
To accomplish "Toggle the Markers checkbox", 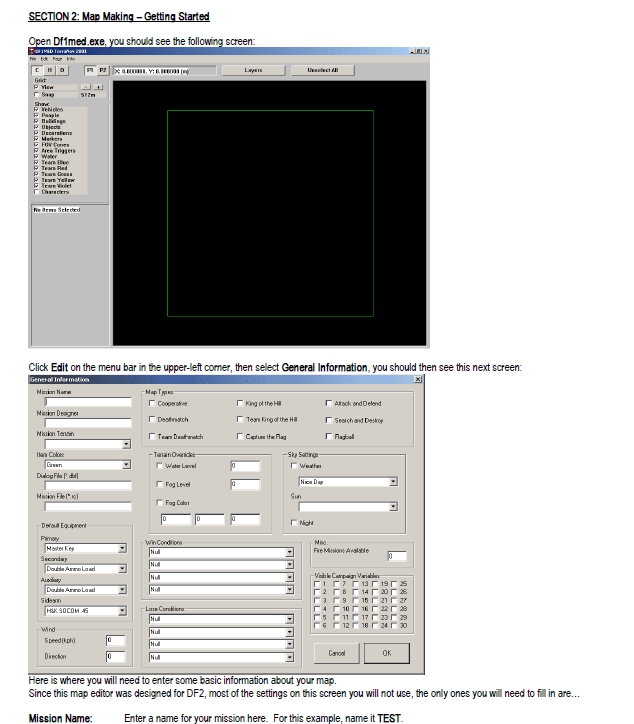I will (36, 139).
